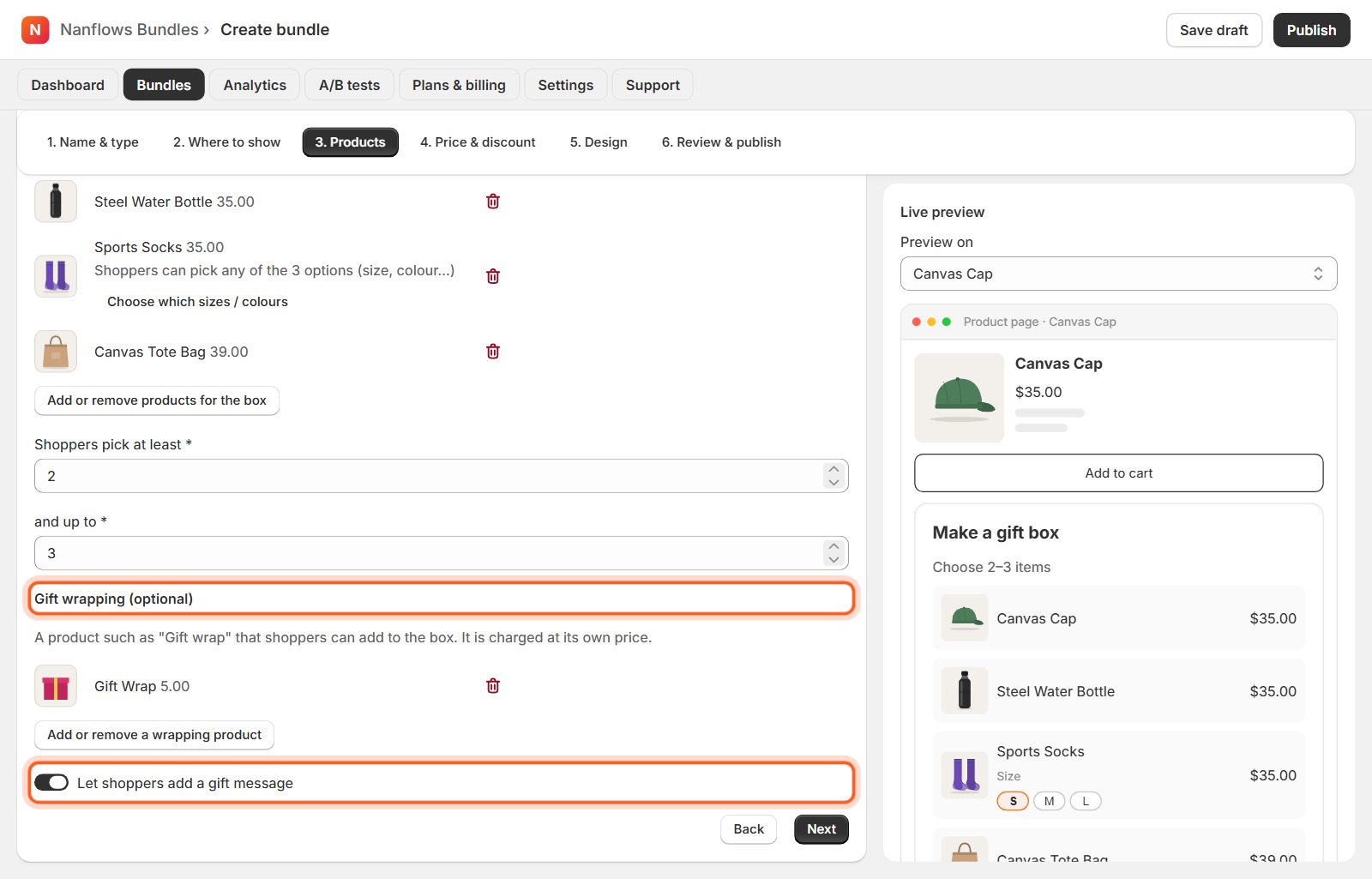Click the Save draft button
Screen dimensions: 1372x879
pos(1213,30)
